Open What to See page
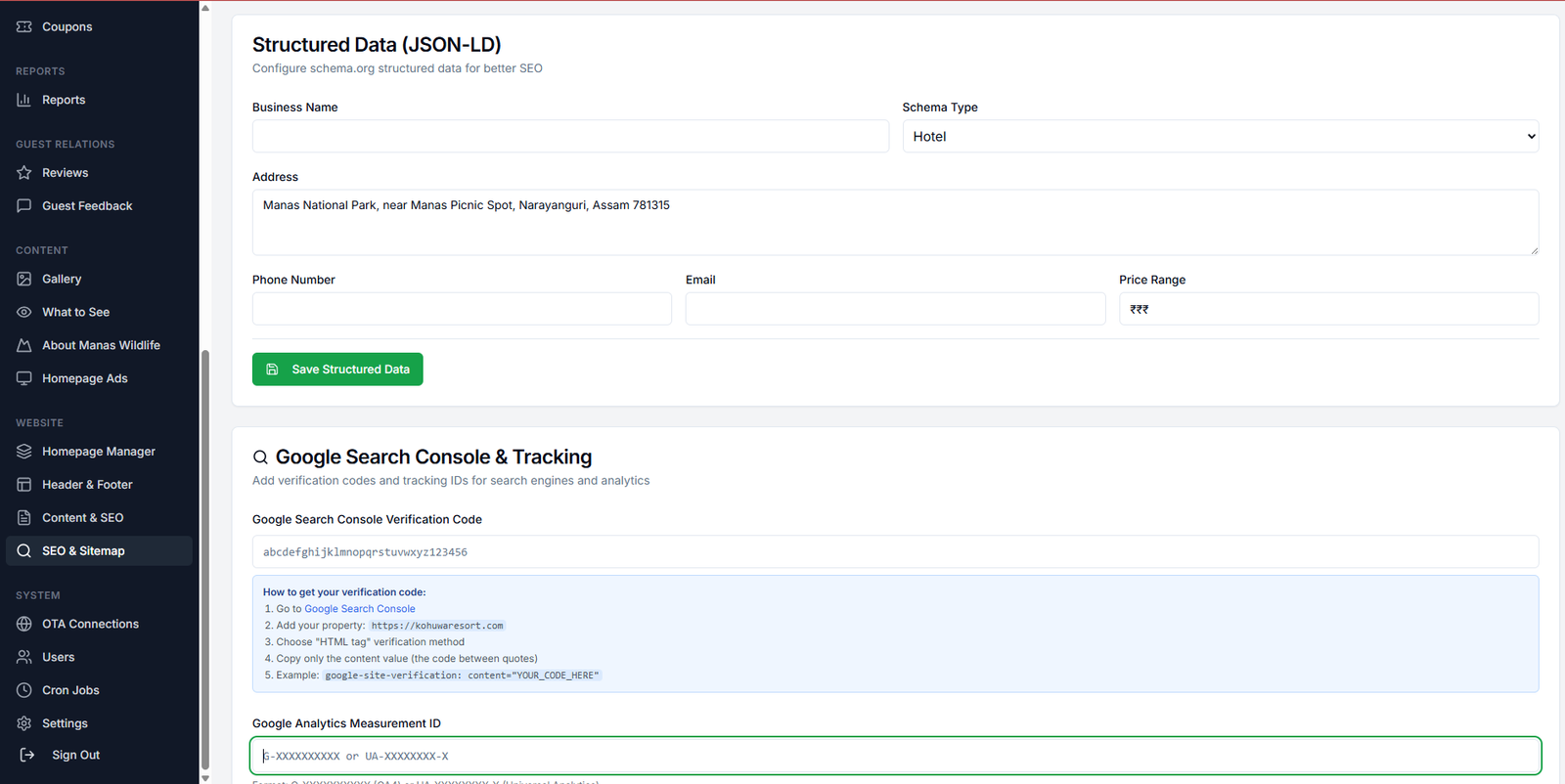1565x784 pixels. click(99, 313)
